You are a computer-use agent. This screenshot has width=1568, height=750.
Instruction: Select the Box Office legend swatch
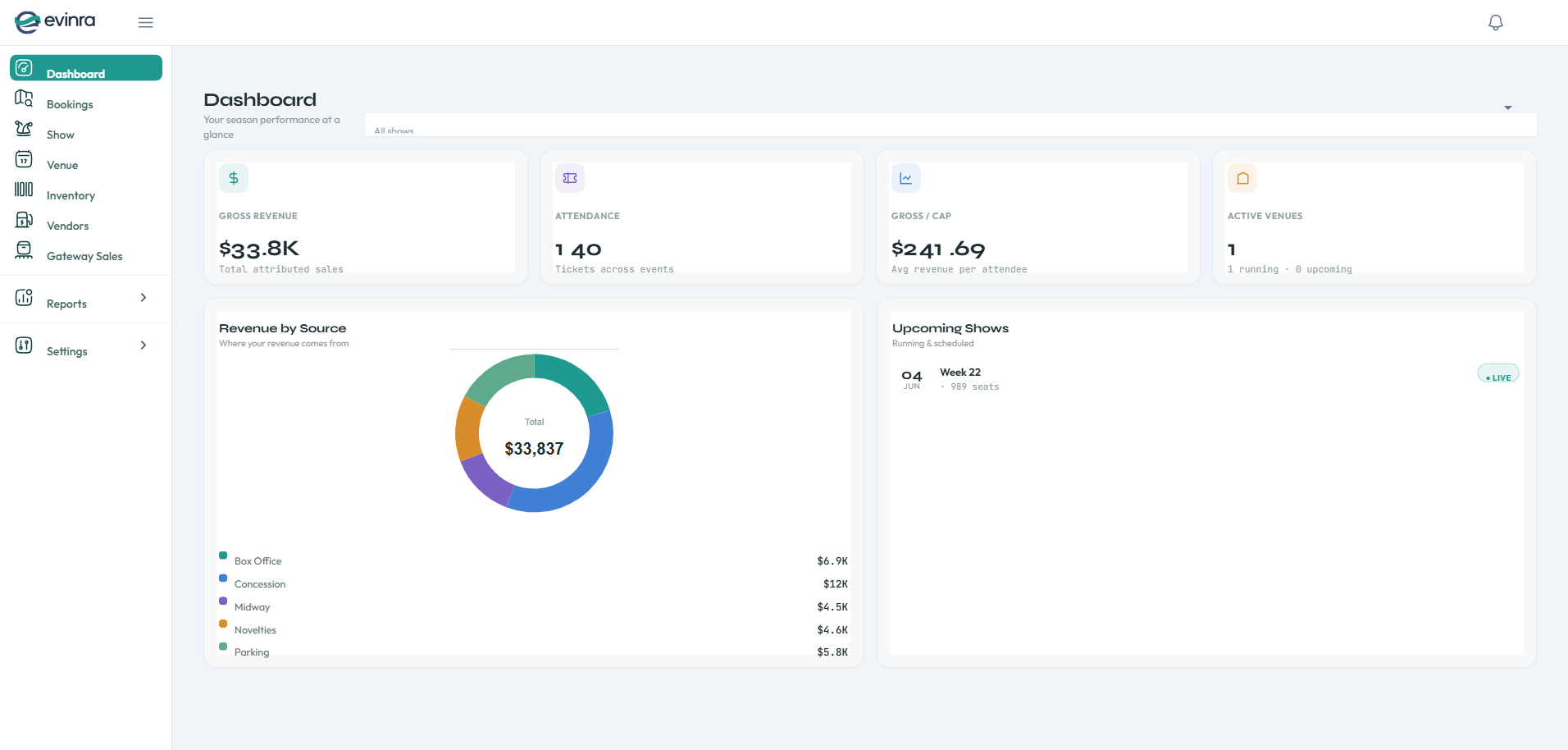(x=223, y=556)
